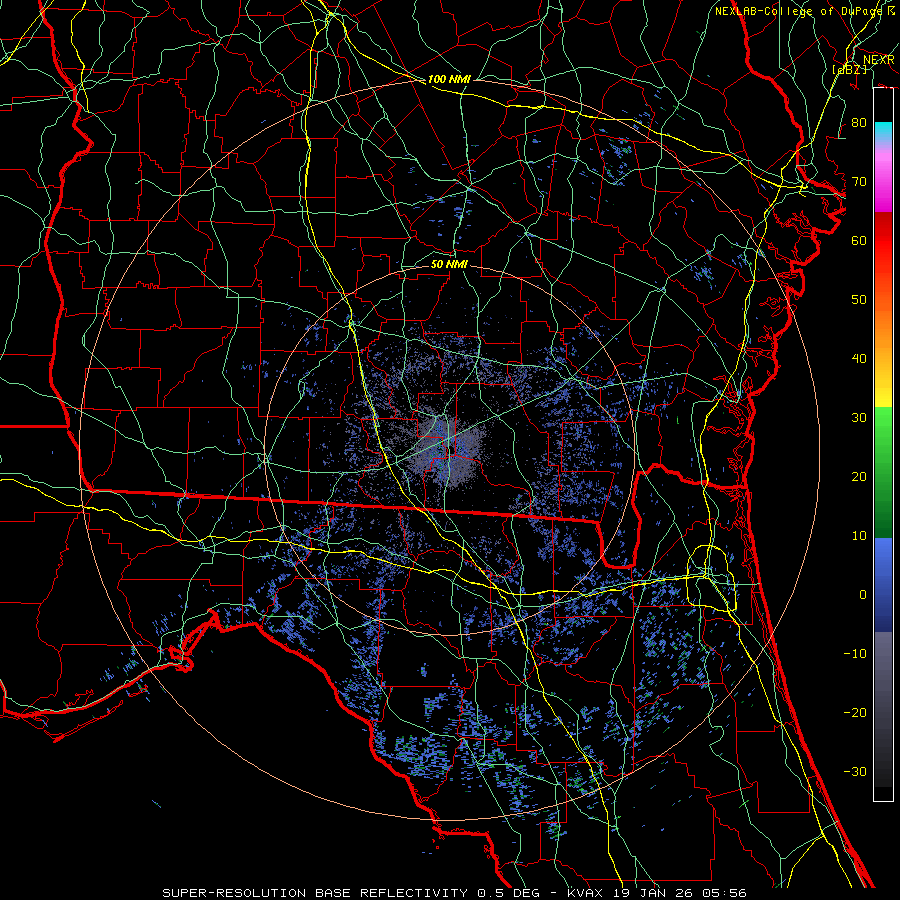Click the green segment of the color bar

883,472
